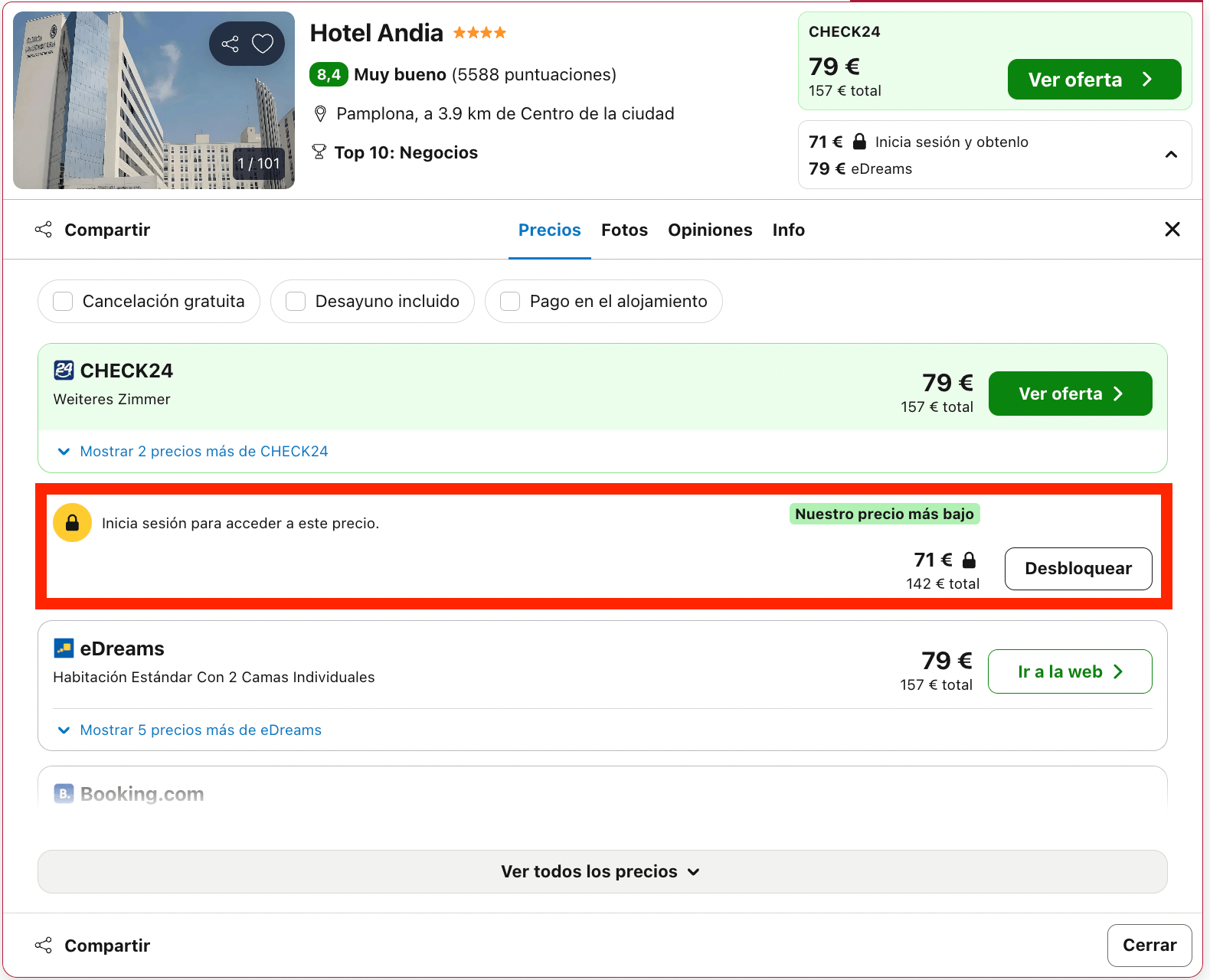The image size is (1210, 980).
Task: Click the 1 / 101 photo counter
Action: [x=259, y=163]
